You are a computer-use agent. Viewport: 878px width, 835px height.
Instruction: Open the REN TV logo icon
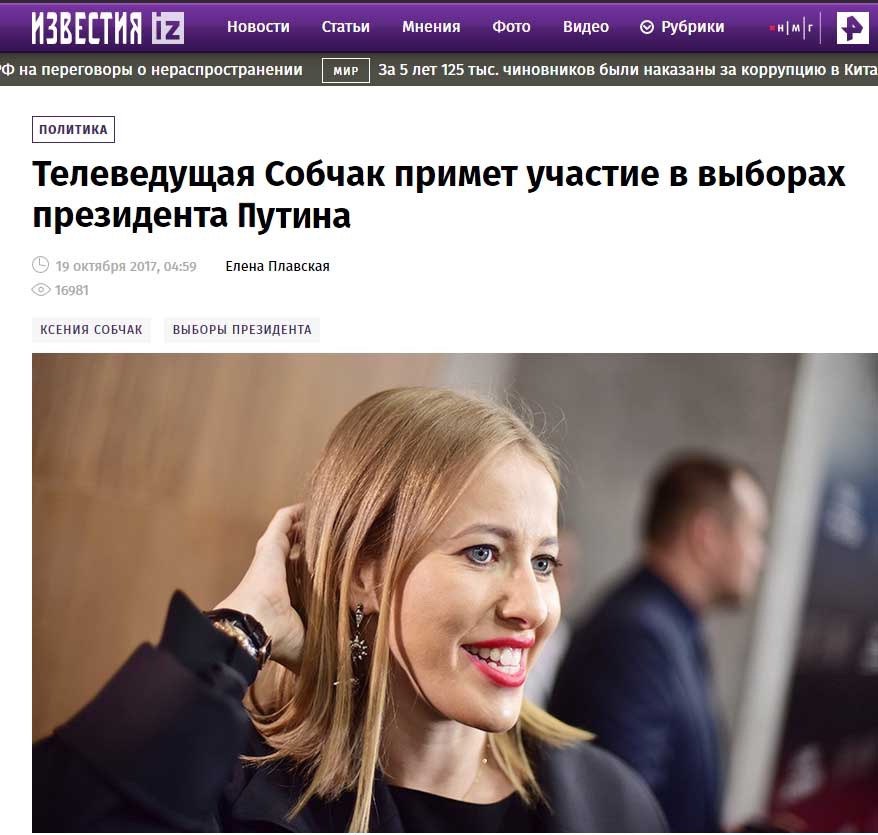pyautogui.click(x=852, y=27)
